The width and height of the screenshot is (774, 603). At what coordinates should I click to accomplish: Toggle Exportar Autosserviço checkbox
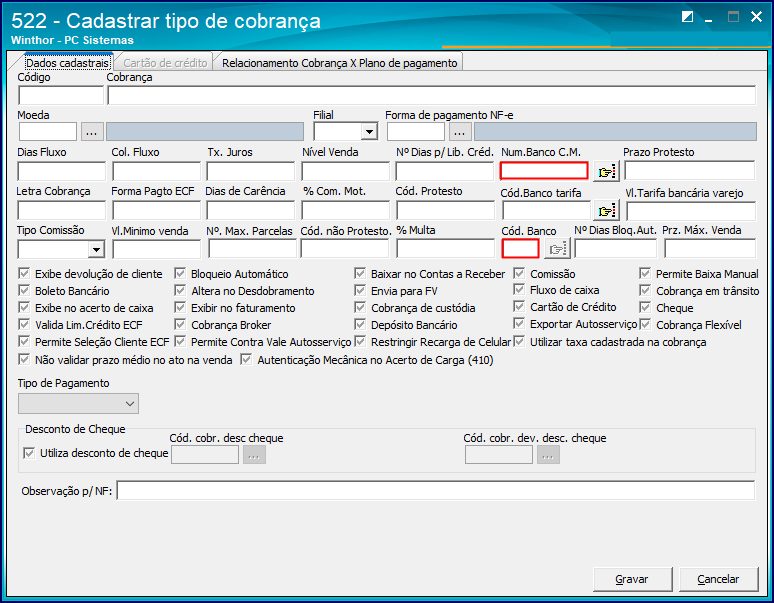pyautogui.click(x=519, y=324)
